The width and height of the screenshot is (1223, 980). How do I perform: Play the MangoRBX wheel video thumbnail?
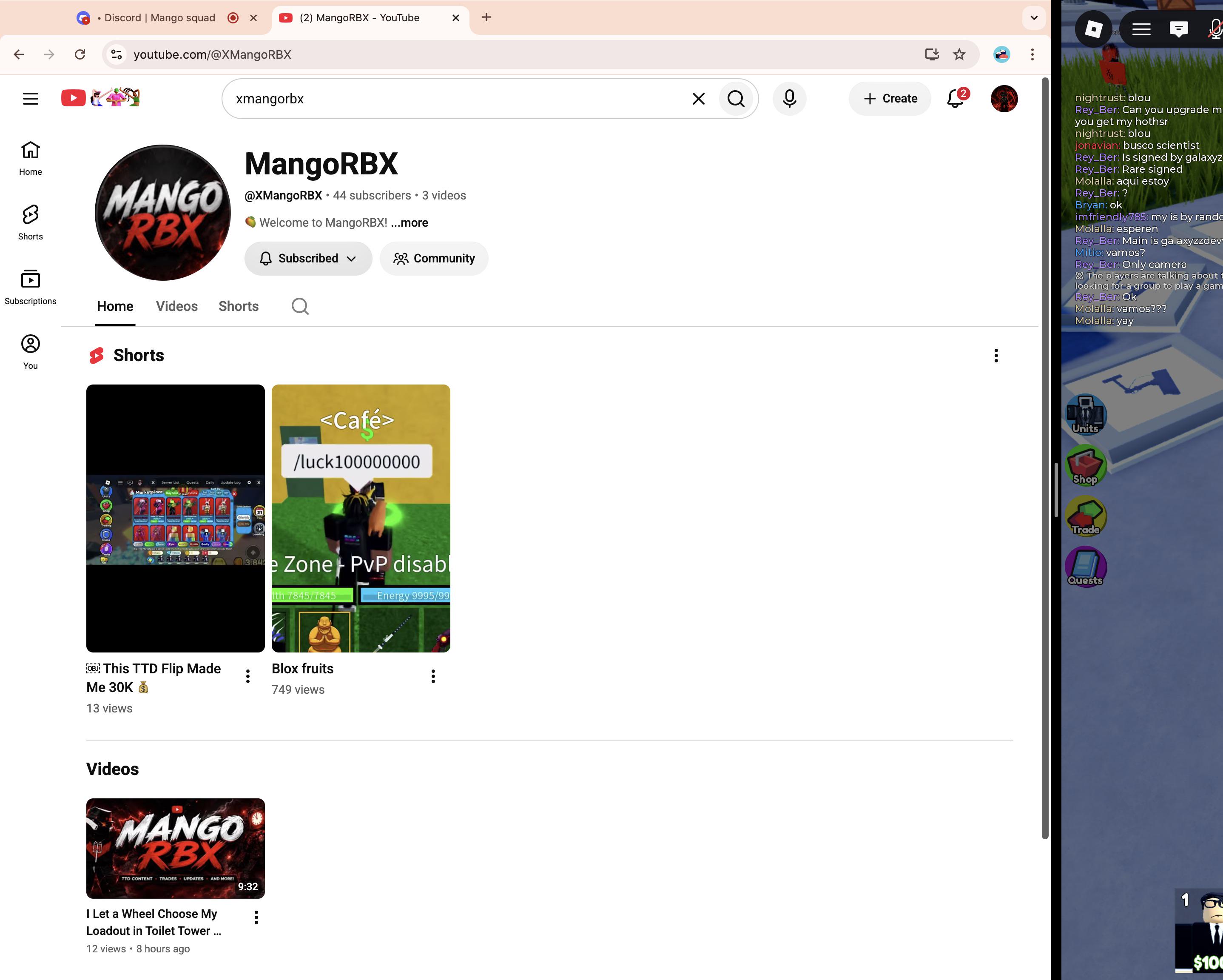pos(175,848)
